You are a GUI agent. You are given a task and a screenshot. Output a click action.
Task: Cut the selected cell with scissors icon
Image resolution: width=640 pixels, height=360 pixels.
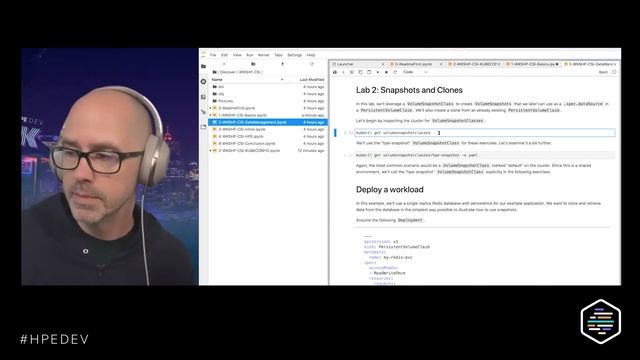(x=352, y=72)
